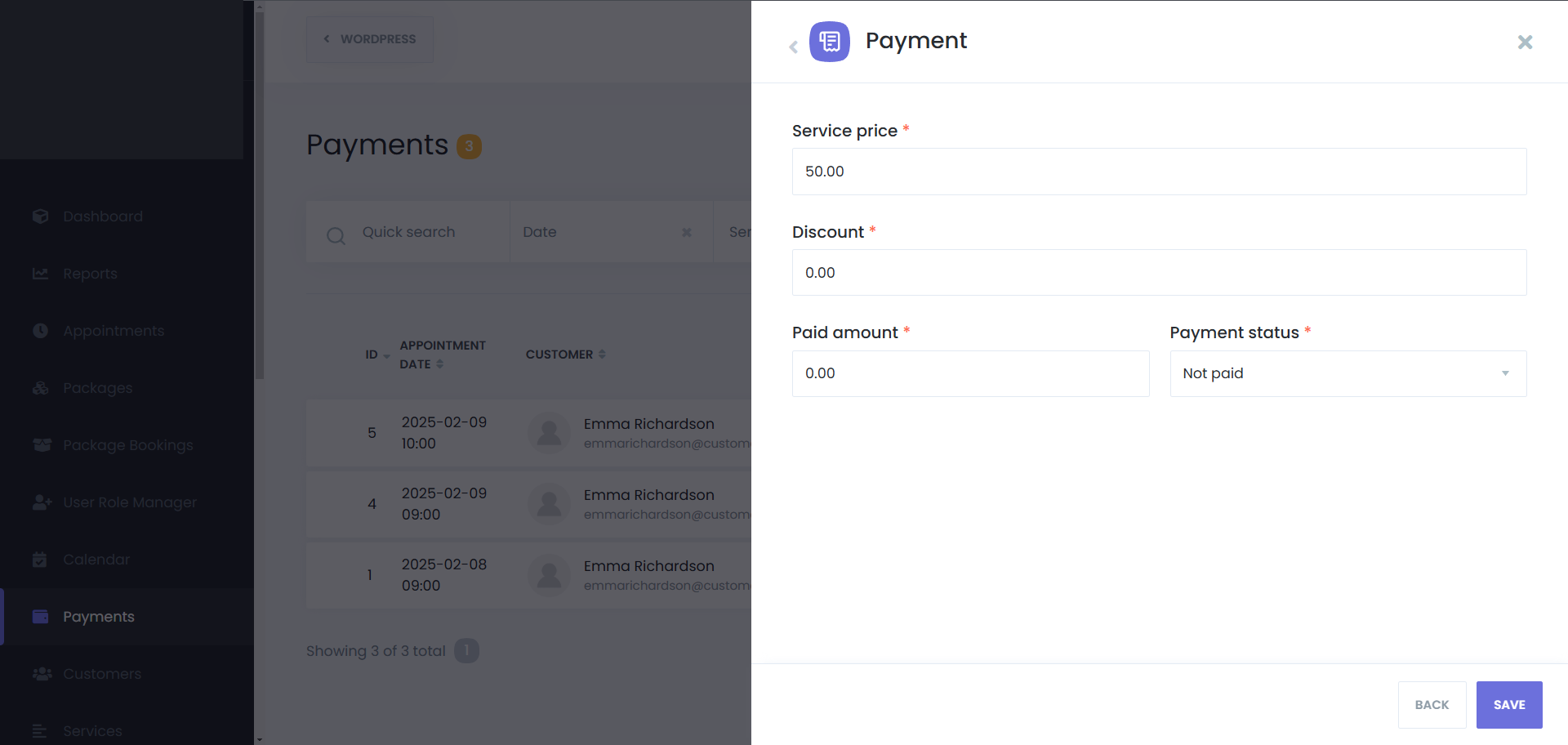This screenshot has height=745, width=1568.
Task: Open Packages from the sidebar
Action: (97, 388)
